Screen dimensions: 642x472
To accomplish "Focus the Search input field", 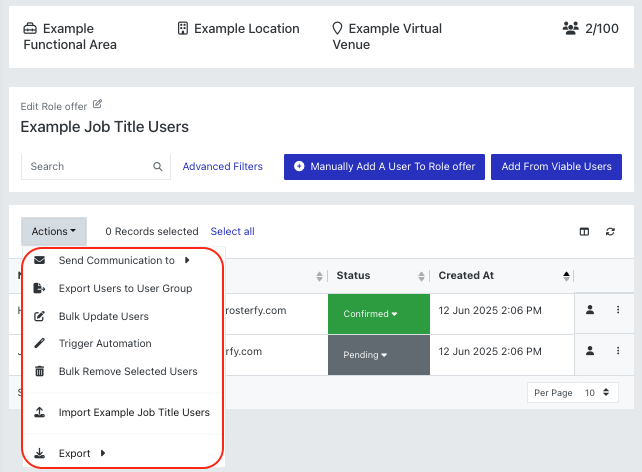I will click(96, 167).
